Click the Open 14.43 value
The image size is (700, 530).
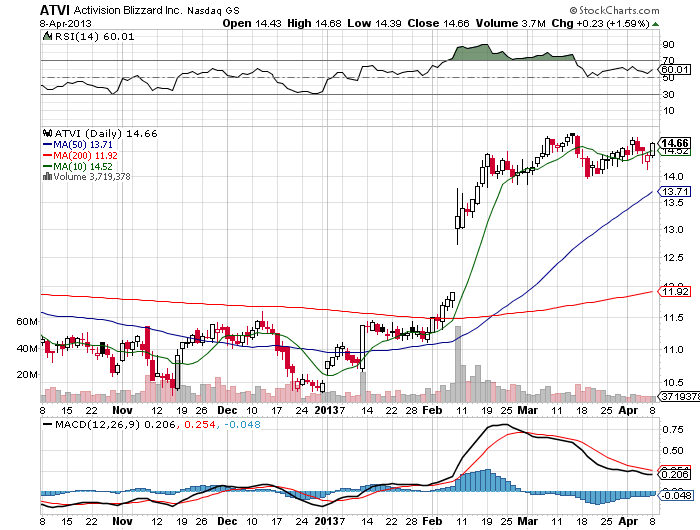click(x=252, y=23)
